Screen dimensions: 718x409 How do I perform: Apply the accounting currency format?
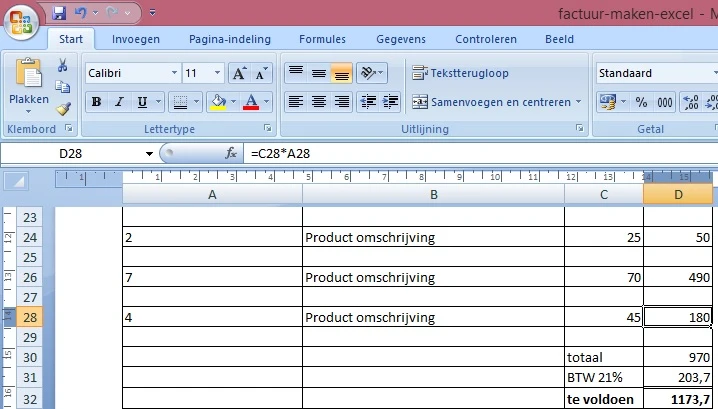[608, 102]
